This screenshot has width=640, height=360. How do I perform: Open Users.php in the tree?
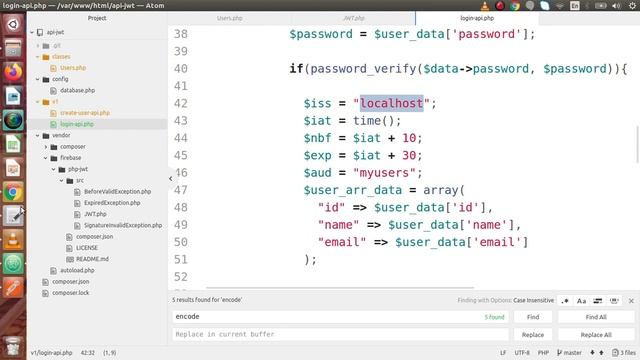tap(73, 68)
